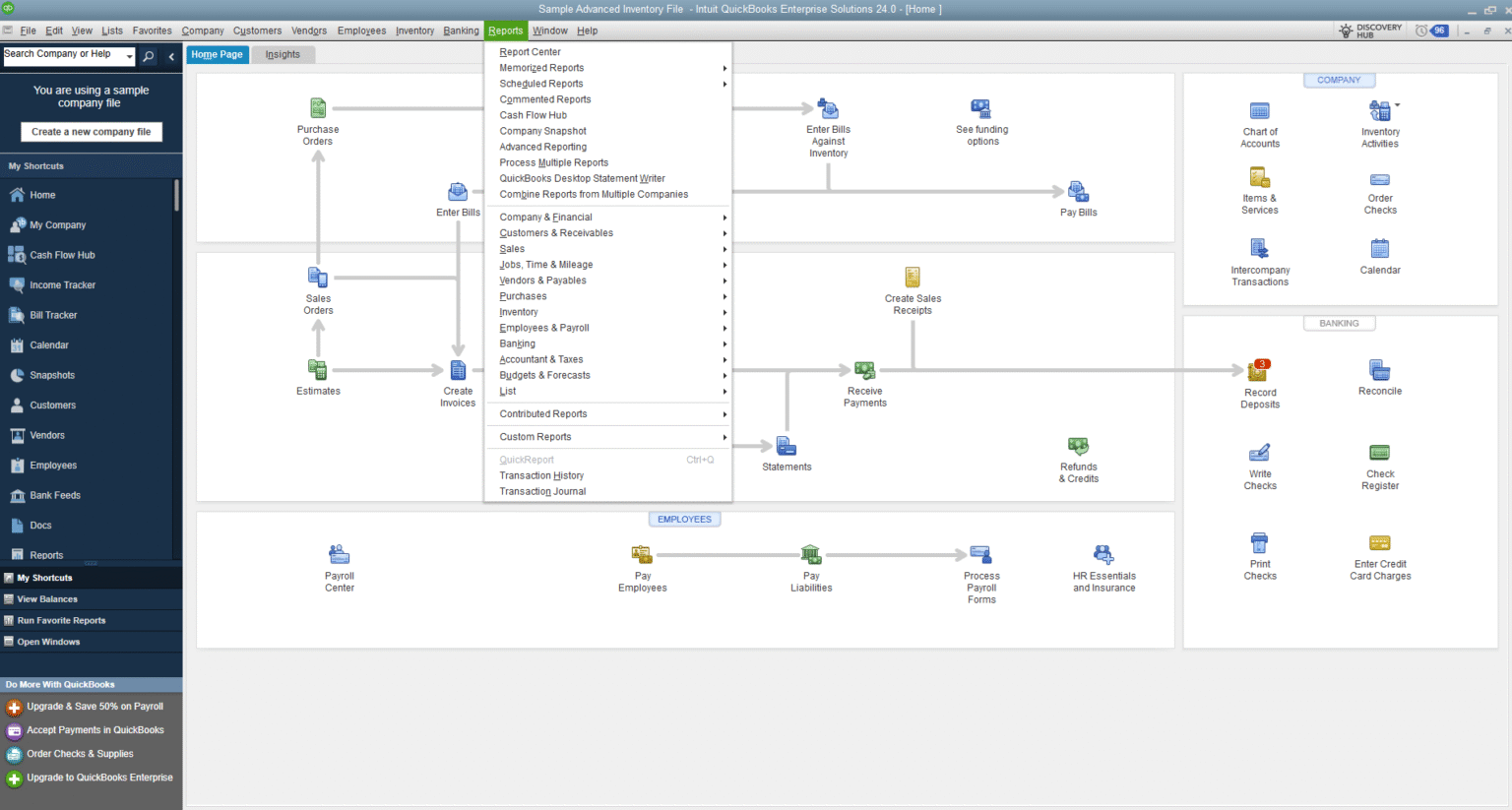This screenshot has height=810, width=1512.
Task: Click the shortcuts list scrollbar
Action: click(177, 195)
